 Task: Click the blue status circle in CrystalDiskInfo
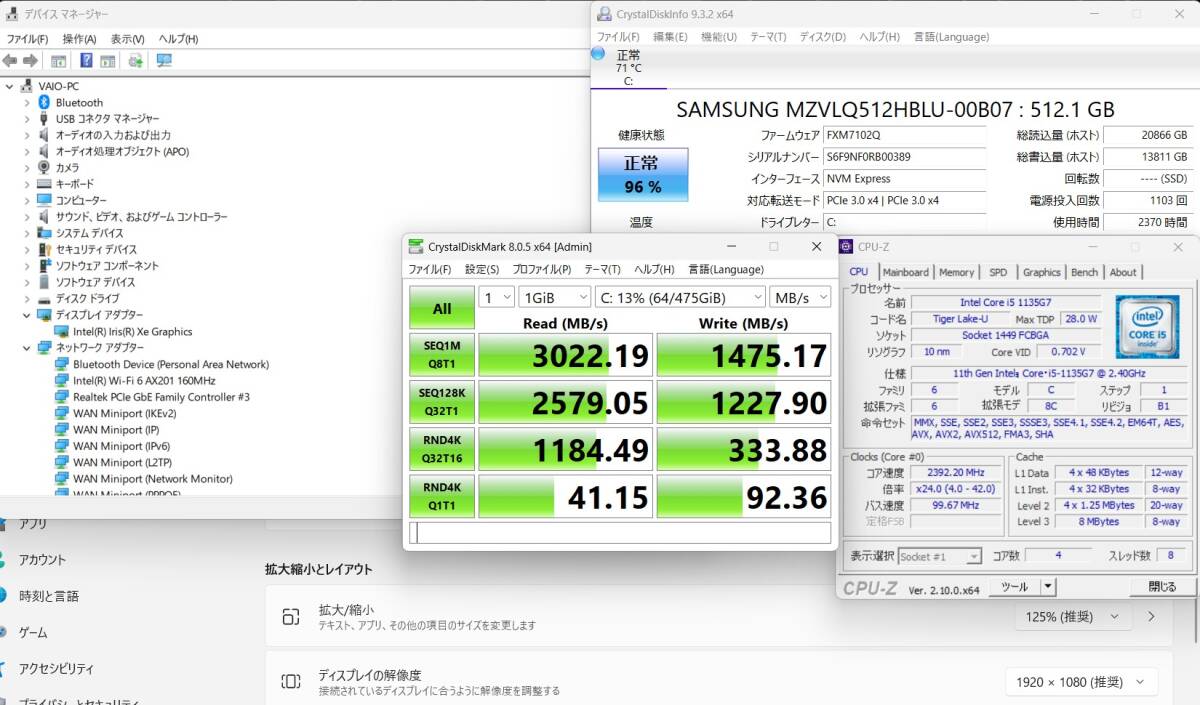(599, 53)
